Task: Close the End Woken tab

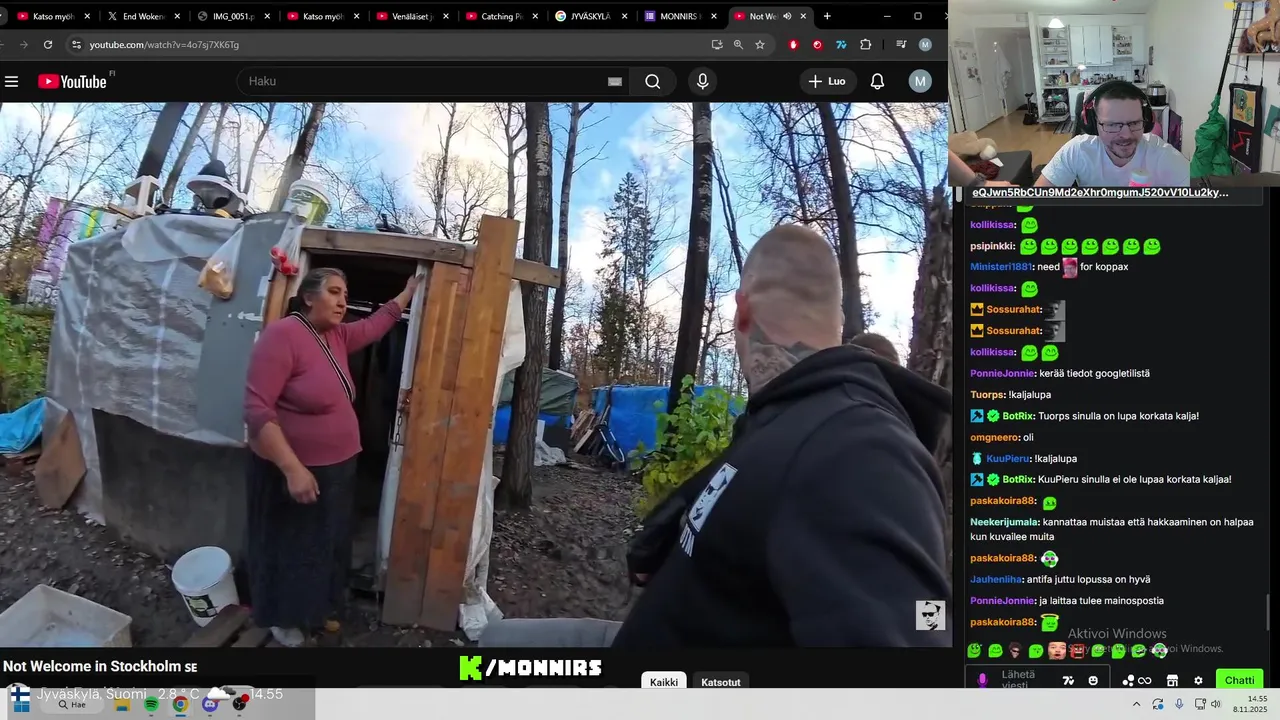Action: click(x=177, y=16)
